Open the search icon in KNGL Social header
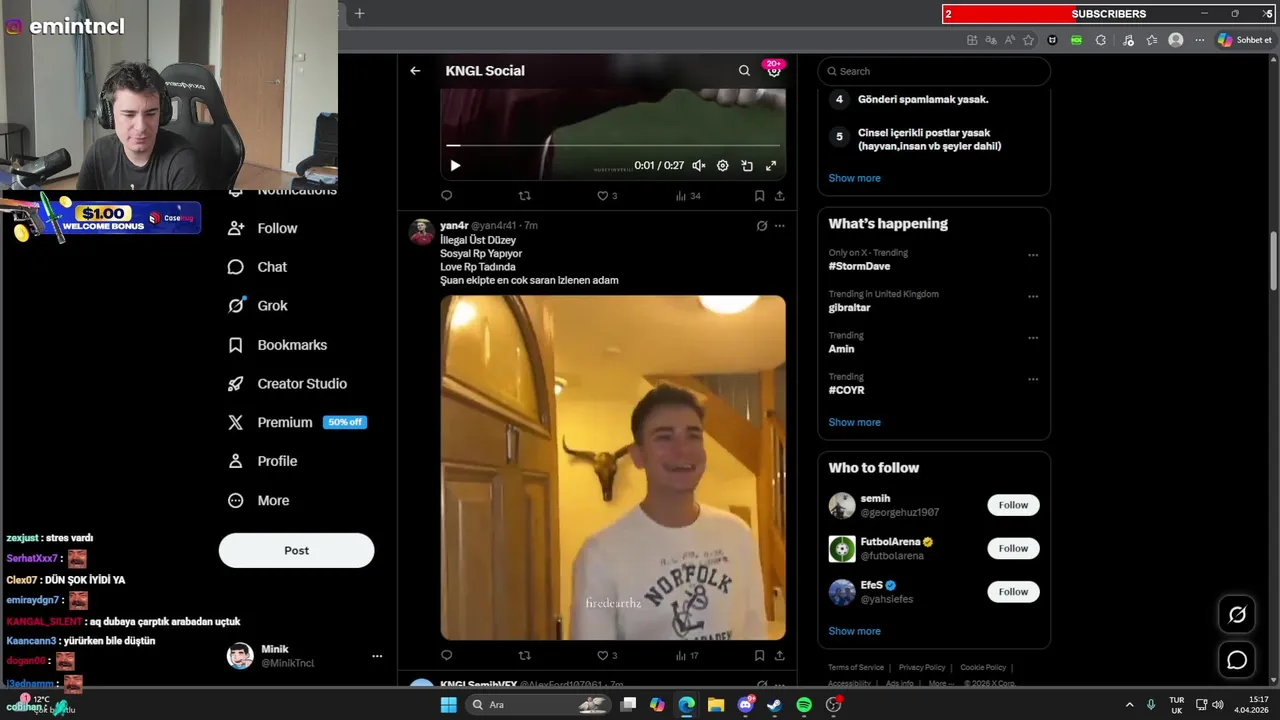This screenshot has height=720, width=1280. pos(744,71)
